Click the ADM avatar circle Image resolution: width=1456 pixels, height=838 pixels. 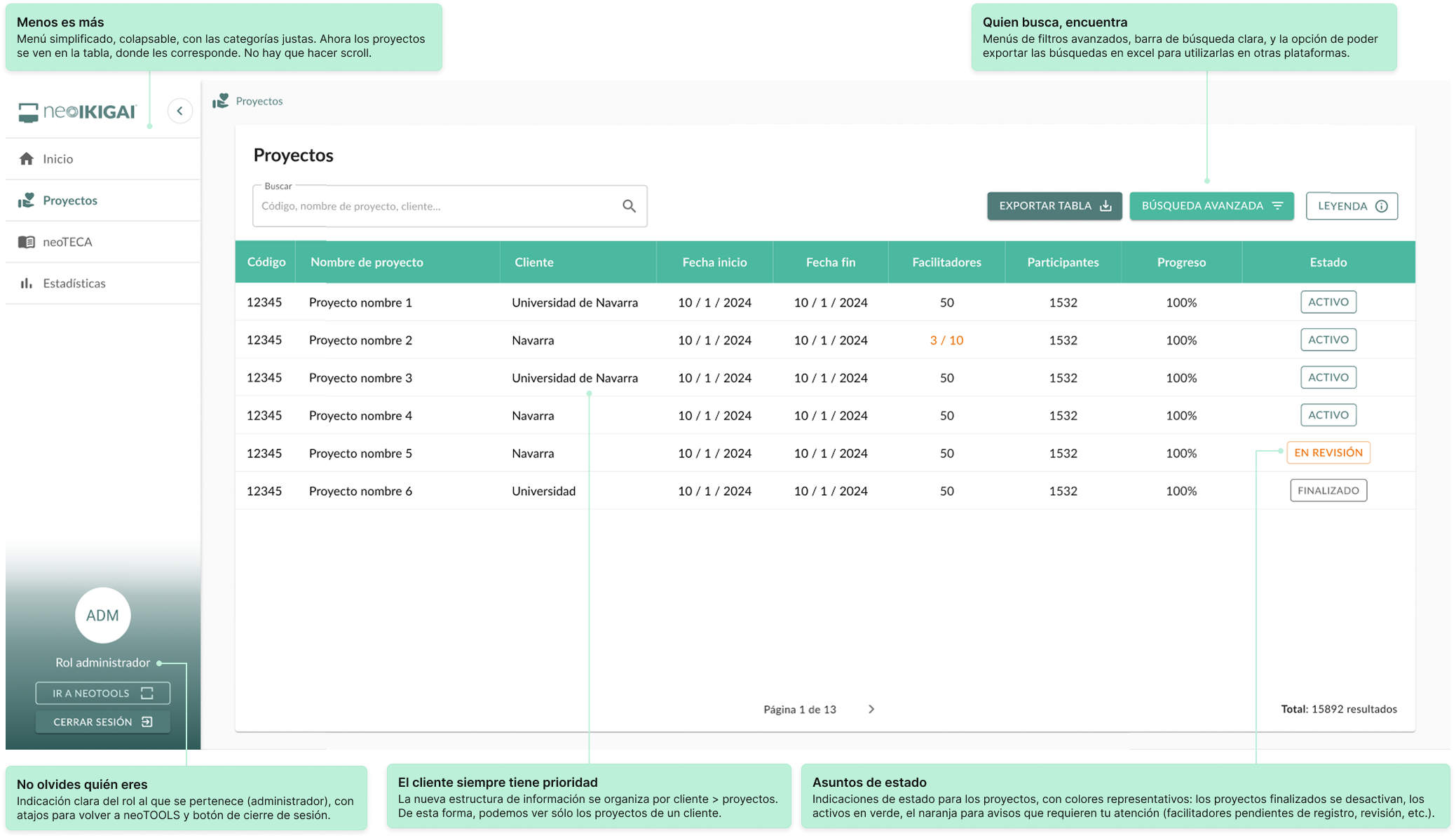102,615
